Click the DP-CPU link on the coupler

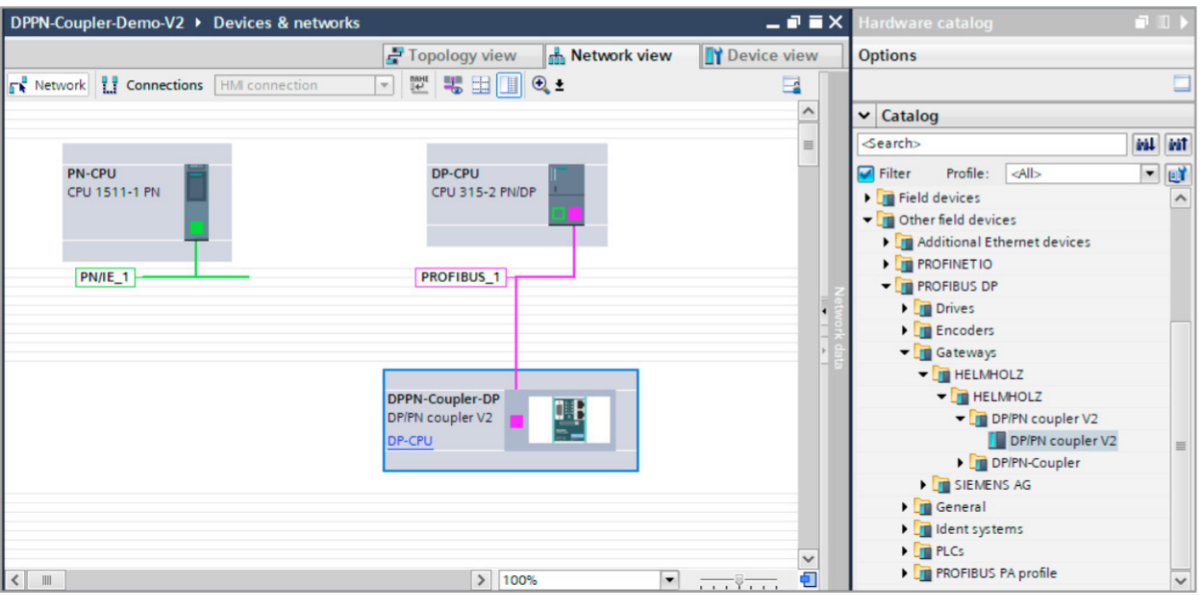point(410,441)
